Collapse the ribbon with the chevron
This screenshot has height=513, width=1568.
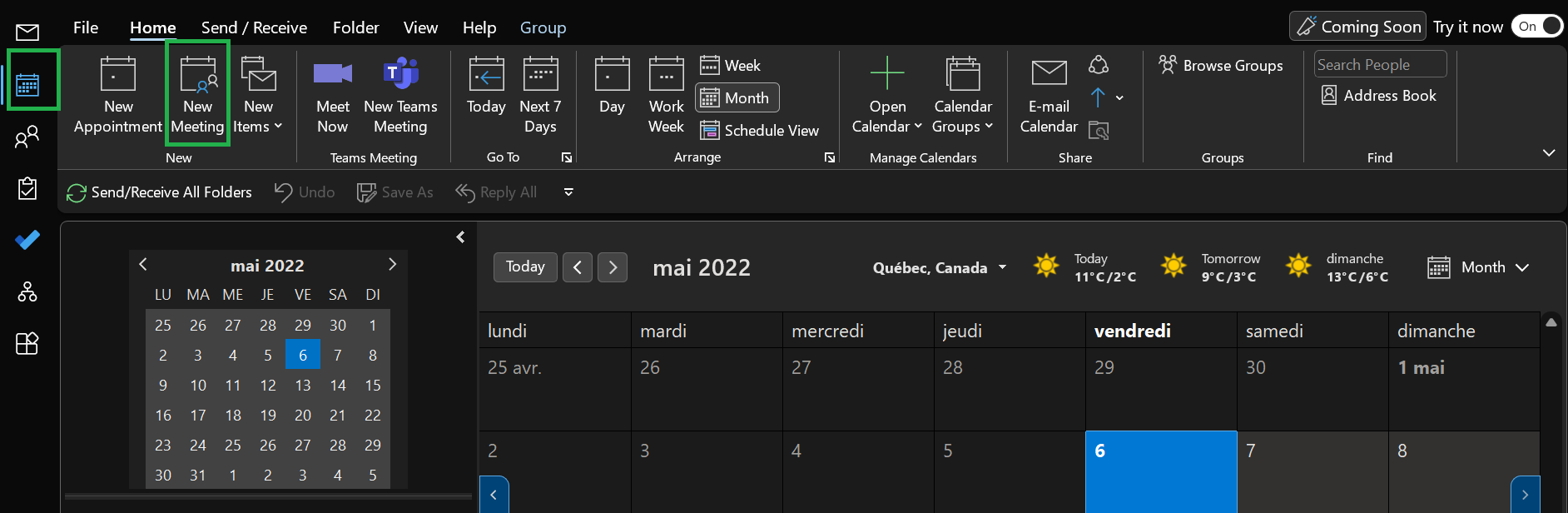pyautogui.click(x=1548, y=153)
